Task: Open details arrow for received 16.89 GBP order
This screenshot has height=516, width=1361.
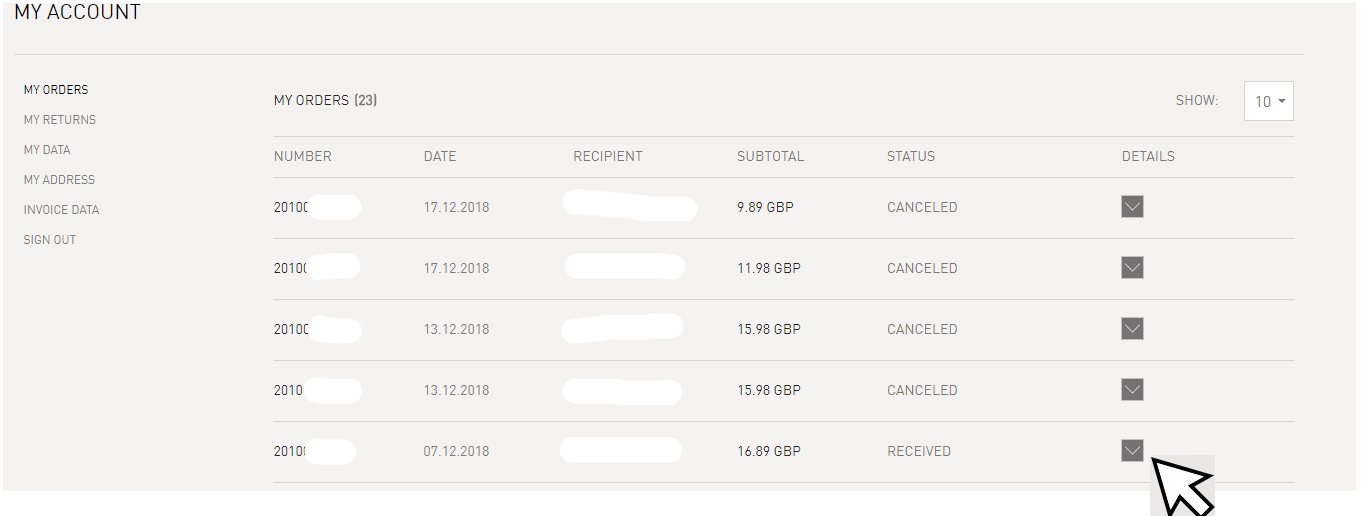Action: click(1132, 451)
